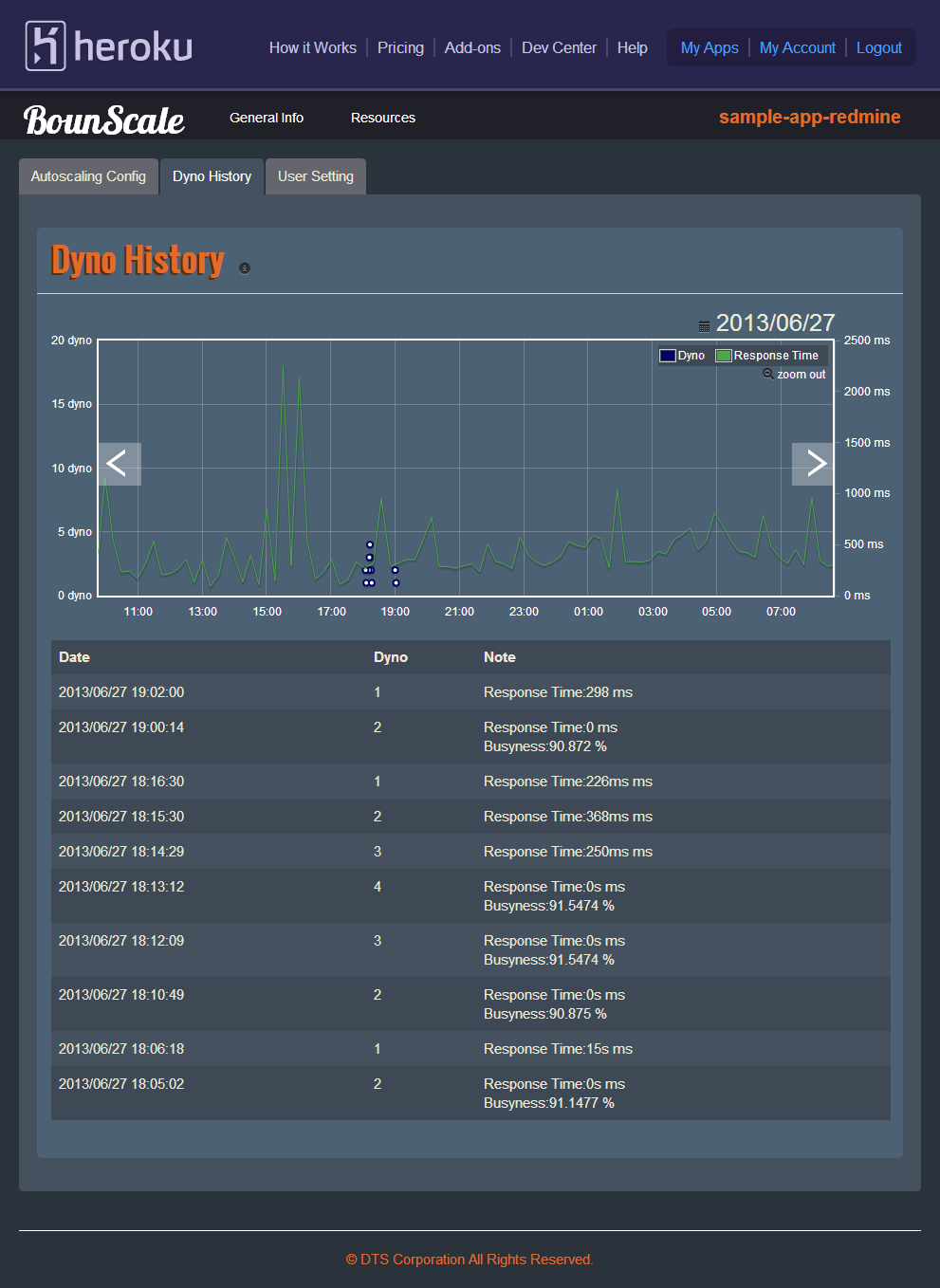The image size is (940, 1288).
Task: Open Resources menu
Action: click(383, 118)
